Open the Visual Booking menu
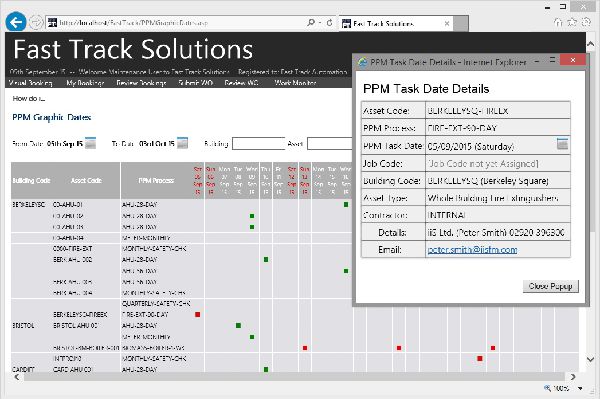Viewport: 600px width, 399px height. point(30,83)
